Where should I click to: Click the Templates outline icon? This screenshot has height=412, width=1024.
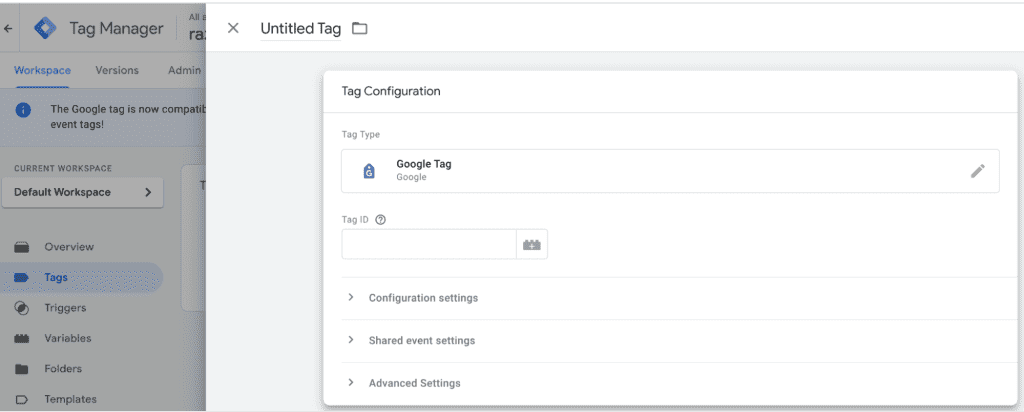(x=22, y=399)
